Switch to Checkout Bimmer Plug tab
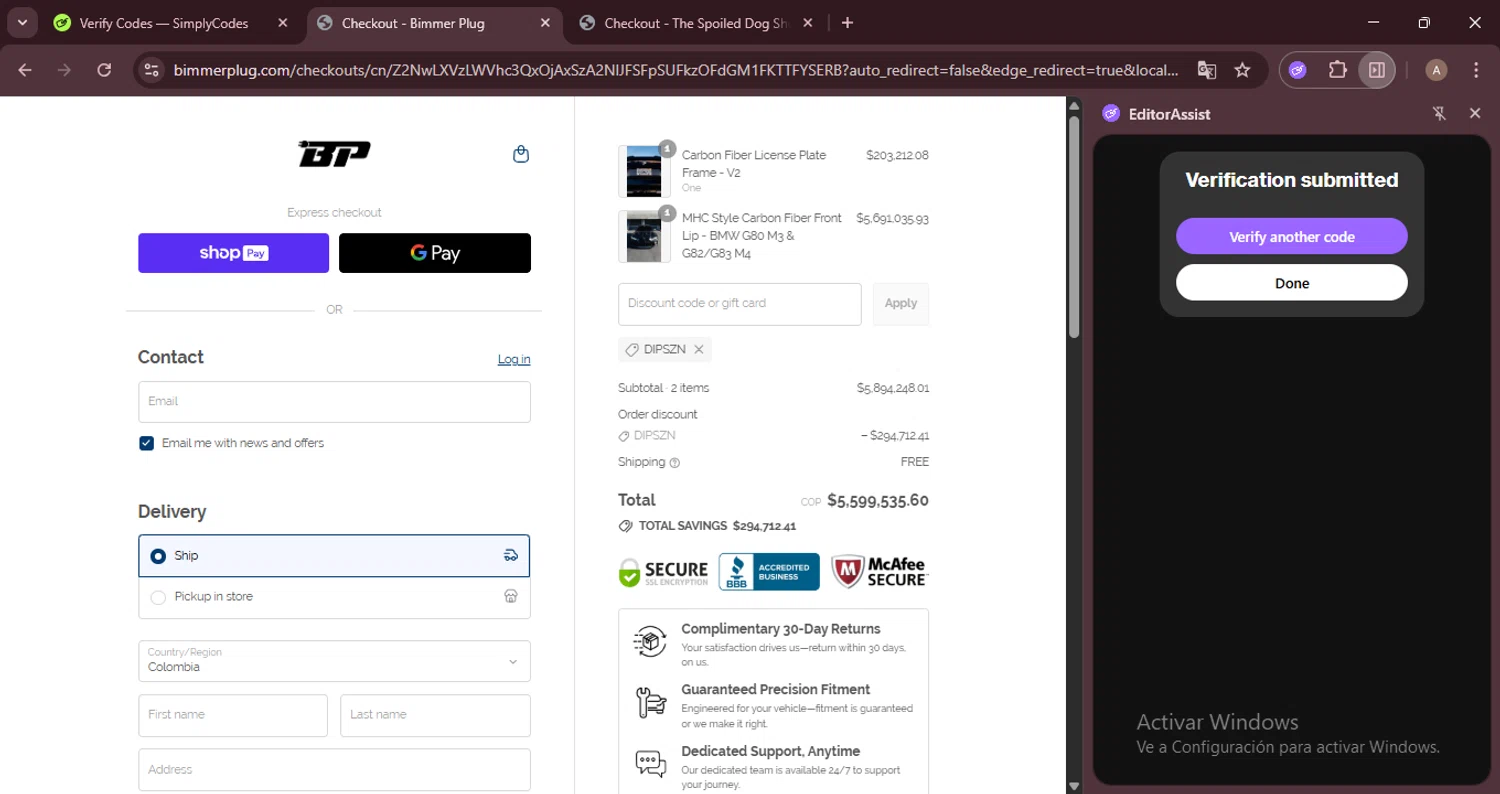The height and width of the screenshot is (794, 1500). tap(434, 23)
